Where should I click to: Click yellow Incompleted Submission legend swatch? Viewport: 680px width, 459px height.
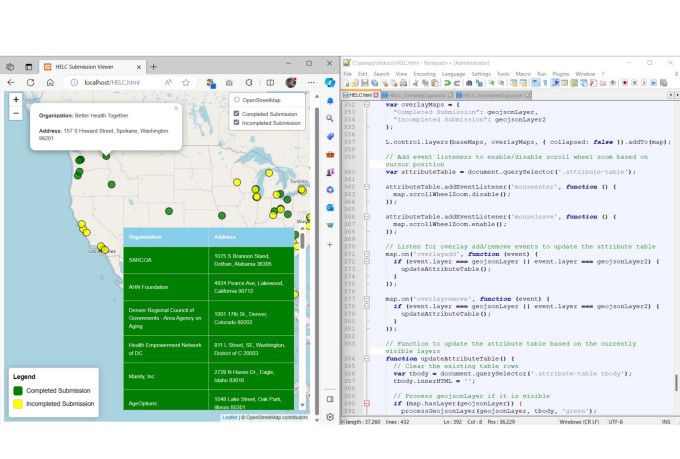click(x=18, y=403)
